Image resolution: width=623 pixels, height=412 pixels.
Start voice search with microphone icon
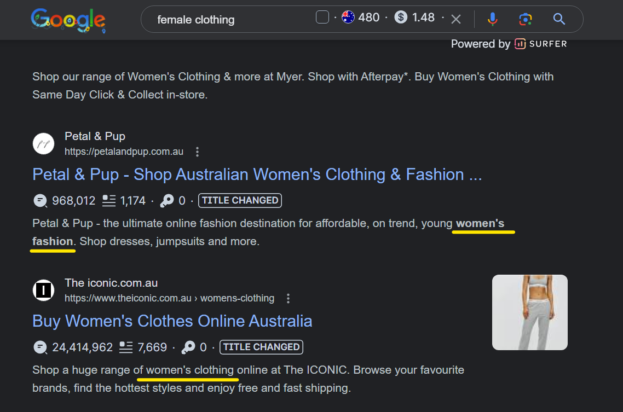click(492, 19)
